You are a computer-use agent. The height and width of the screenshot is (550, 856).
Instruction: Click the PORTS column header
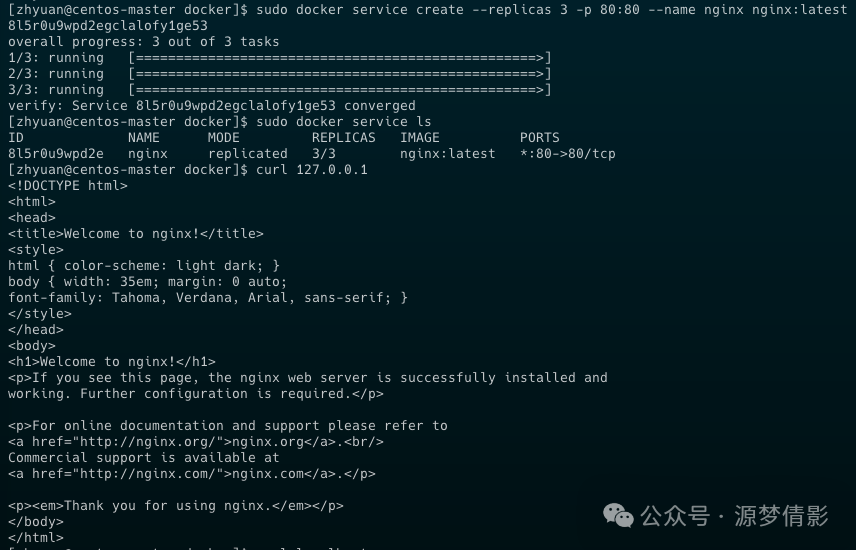tap(540, 138)
